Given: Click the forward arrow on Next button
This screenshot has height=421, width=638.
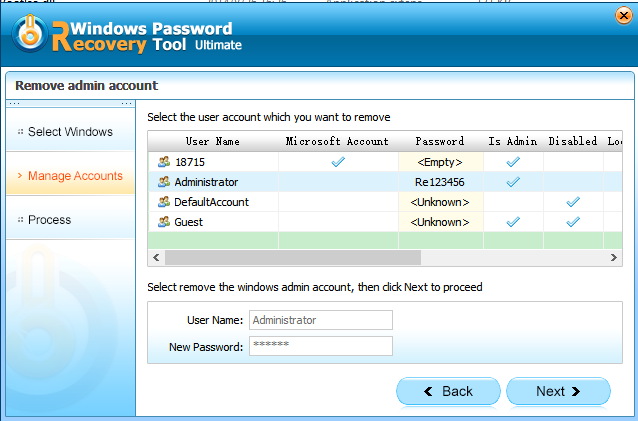Looking at the screenshot, I should pos(576,391).
